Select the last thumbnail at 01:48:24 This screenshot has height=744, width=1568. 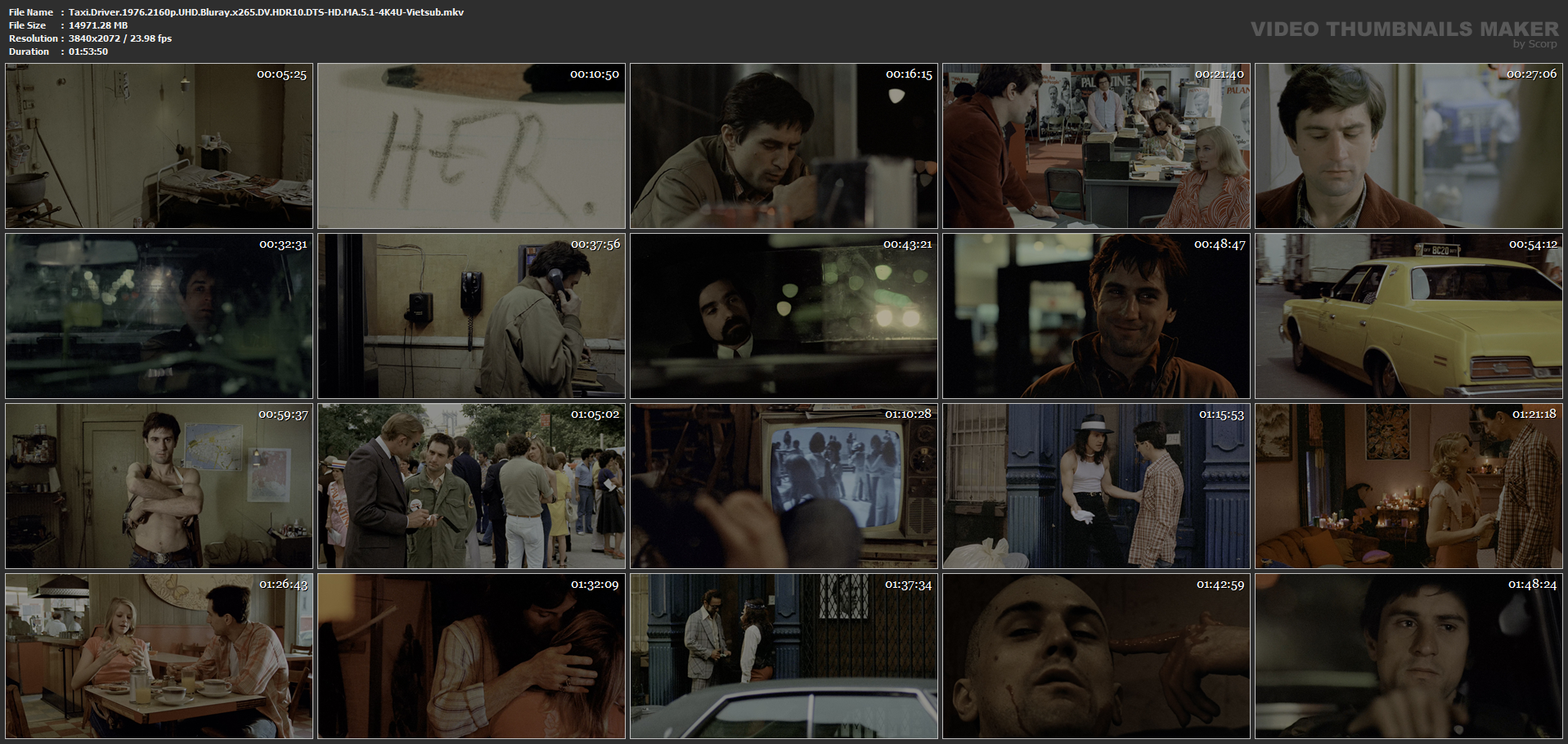tap(1409, 657)
